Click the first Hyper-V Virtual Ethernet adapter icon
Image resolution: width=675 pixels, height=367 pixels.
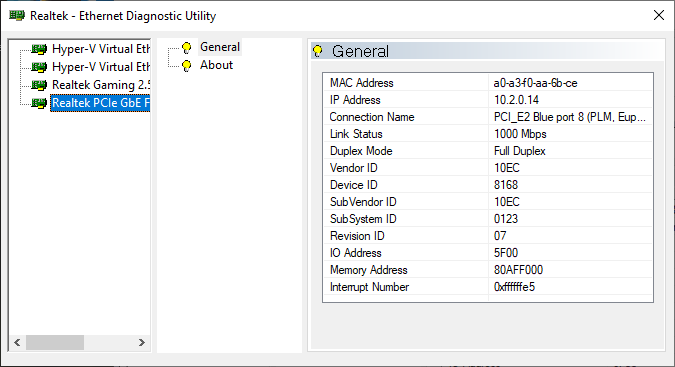point(39,49)
